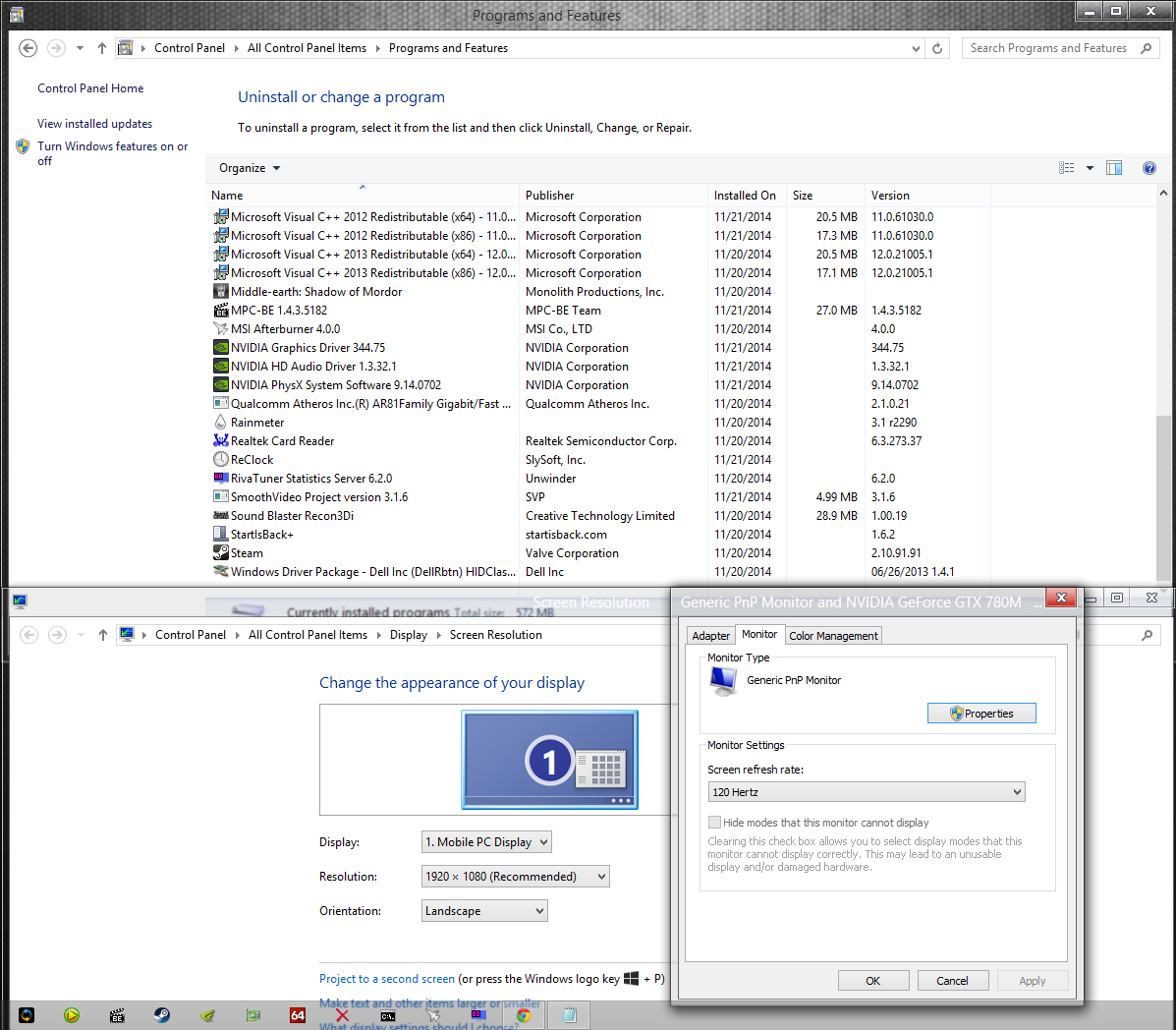Click the red X taskbar icon
1176x1030 pixels.
pos(342,1015)
